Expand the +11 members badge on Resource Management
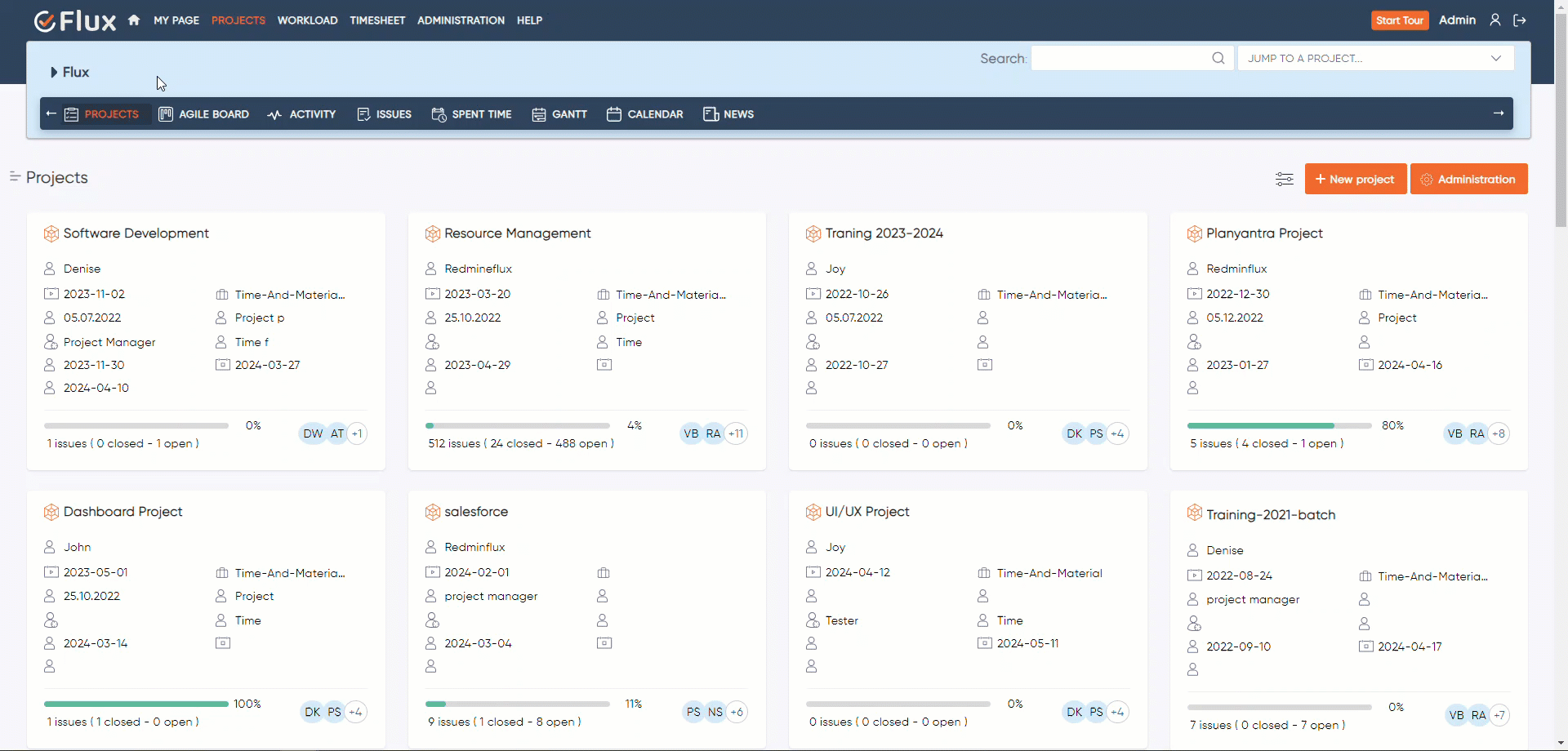This screenshot has width=1568, height=751. click(736, 433)
